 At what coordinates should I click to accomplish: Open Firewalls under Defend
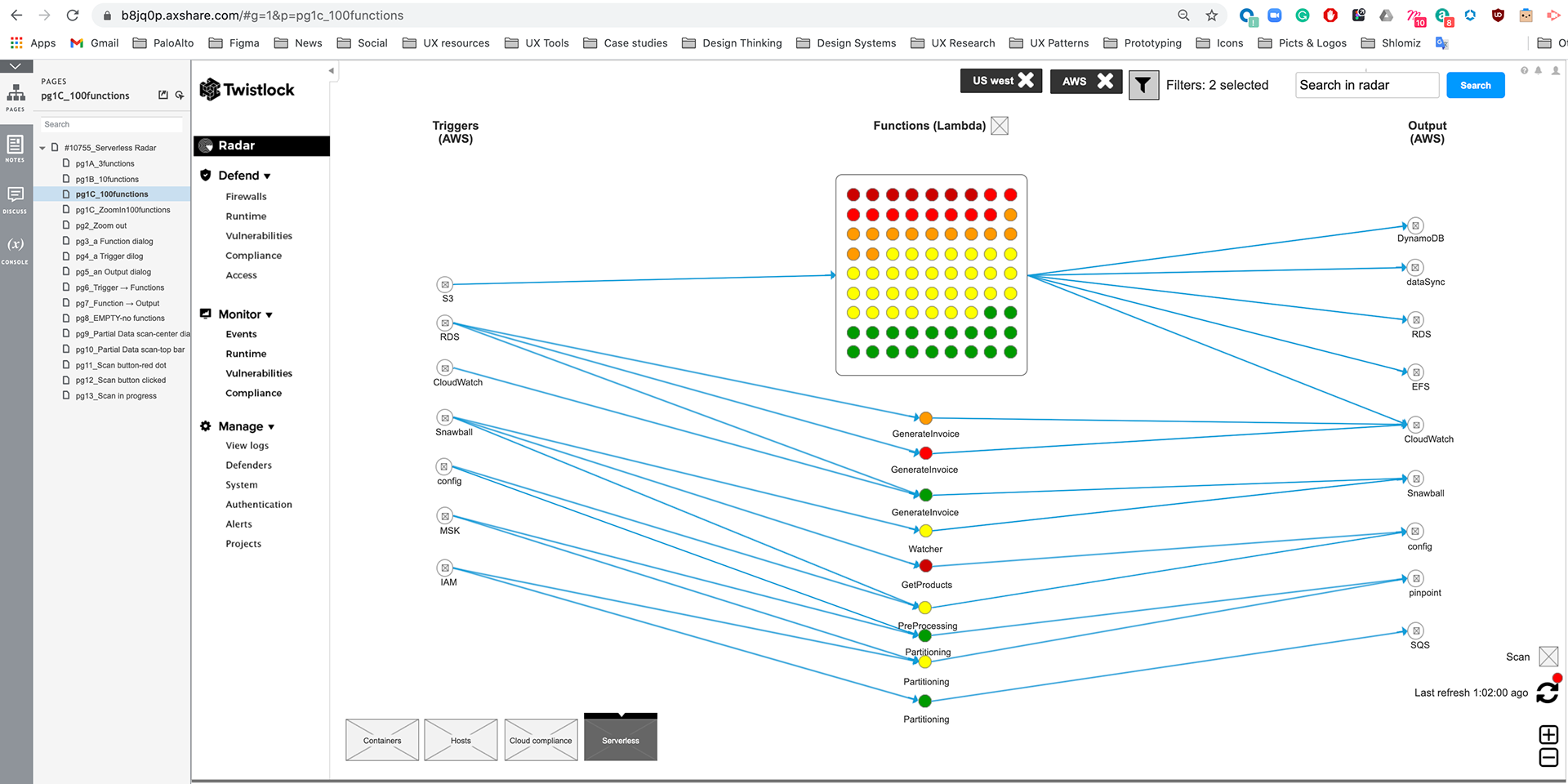coord(246,197)
